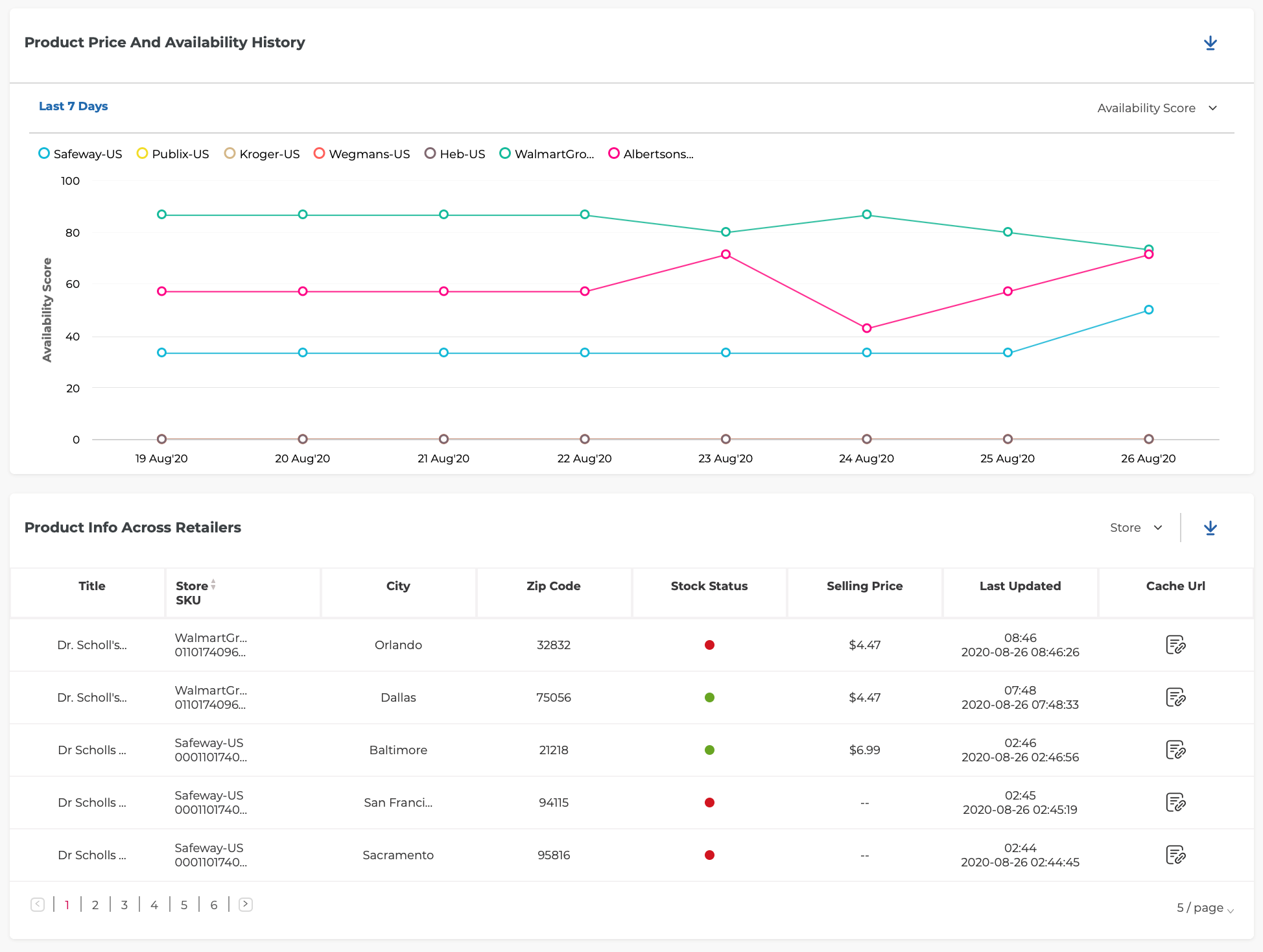
Task: Go to page 3 of the table
Action: [x=124, y=905]
